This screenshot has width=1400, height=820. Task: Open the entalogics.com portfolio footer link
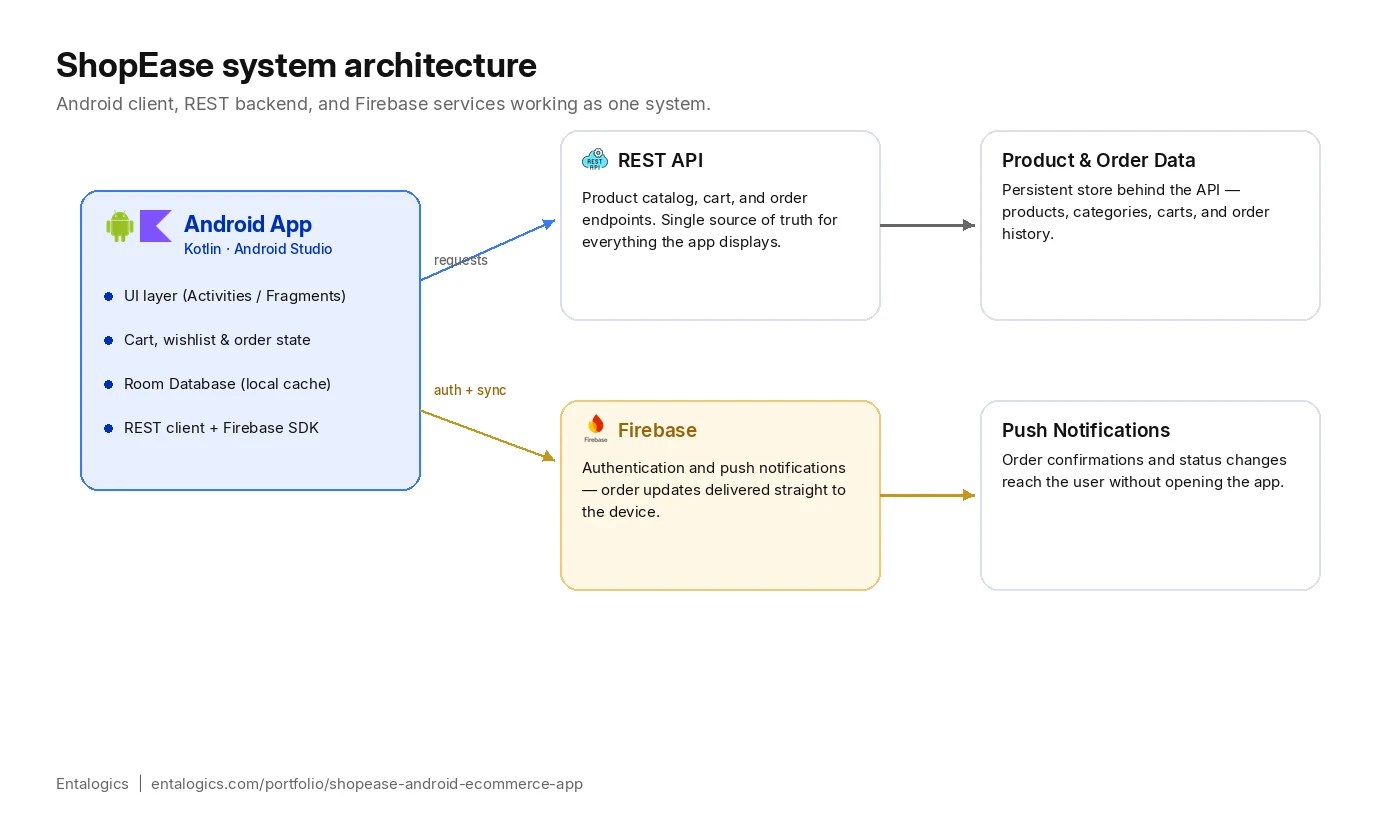(367, 784)
